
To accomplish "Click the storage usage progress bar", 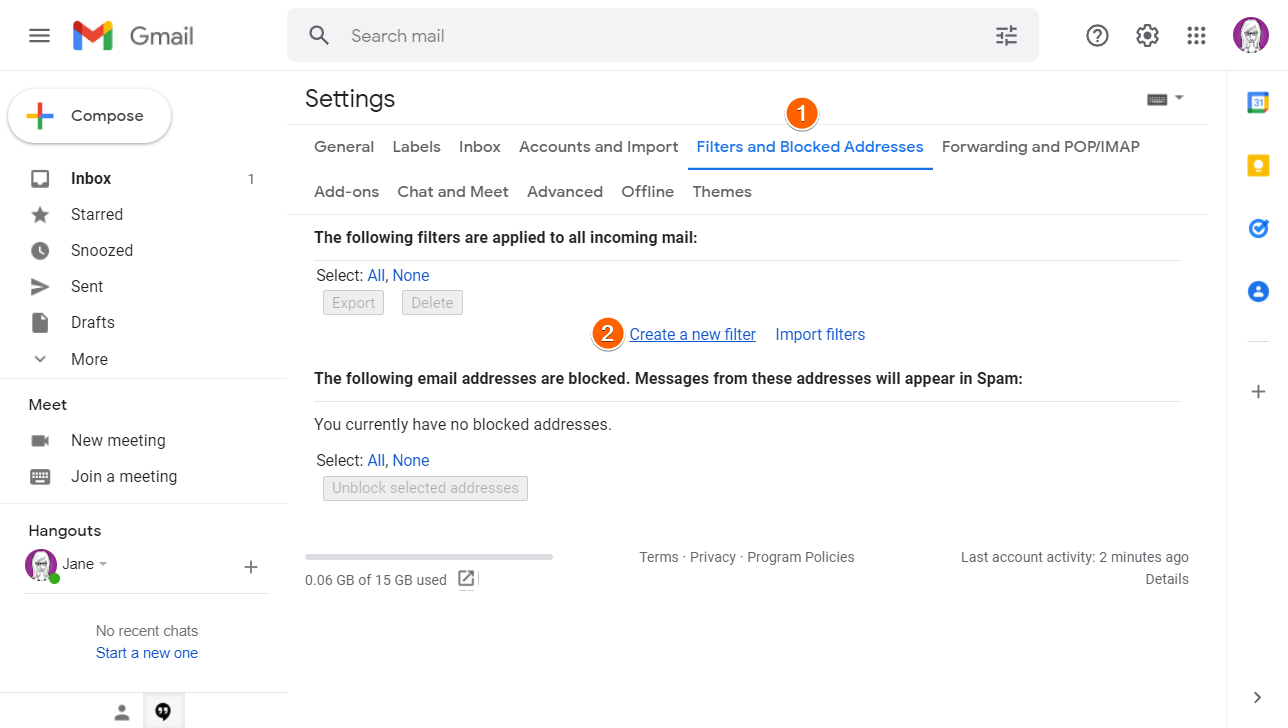I will [428, 557].
